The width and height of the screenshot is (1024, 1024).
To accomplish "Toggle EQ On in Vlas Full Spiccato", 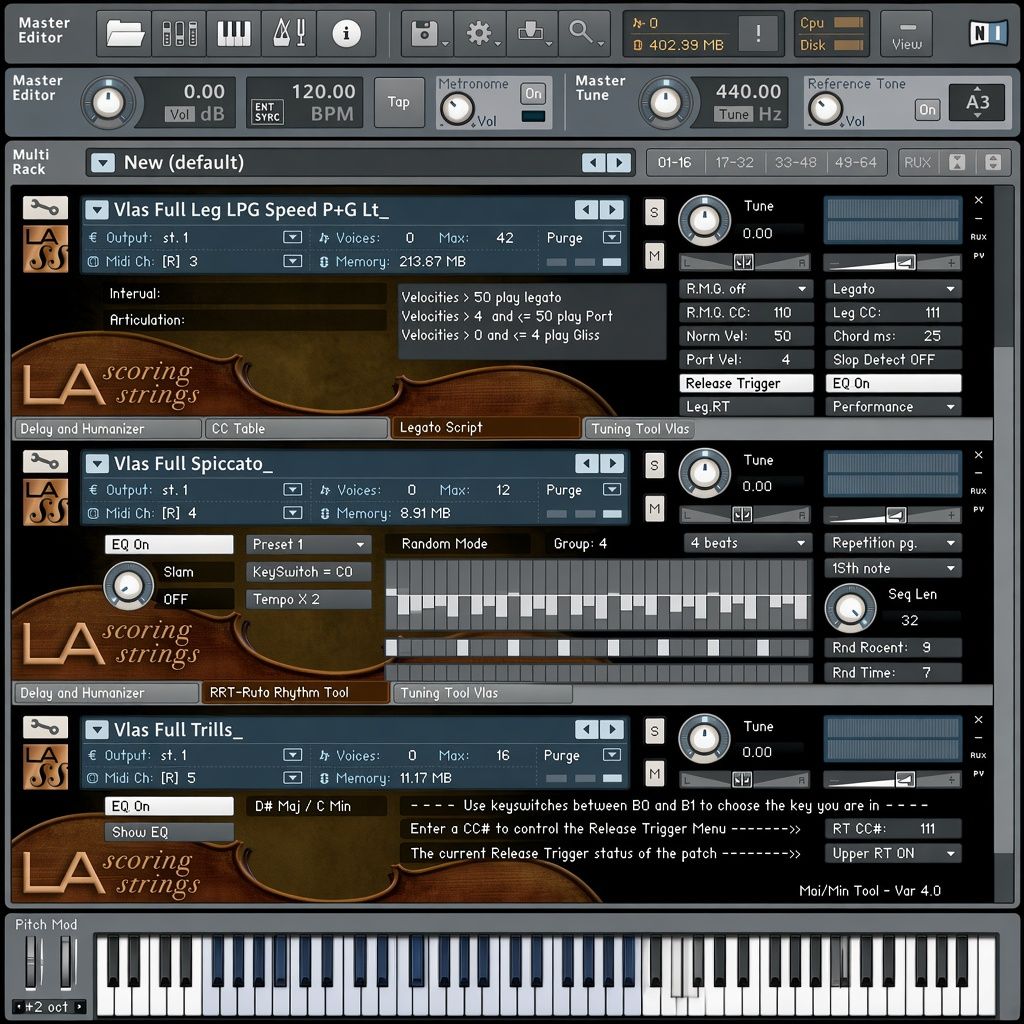I will (x=169, y=544).
